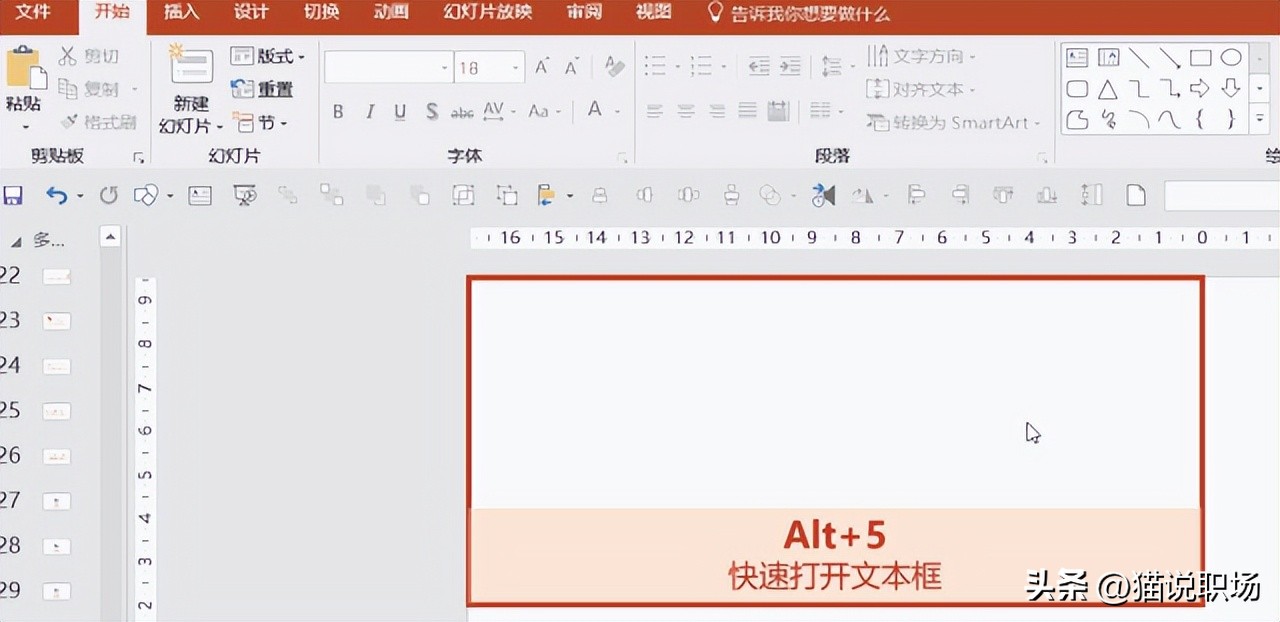Undo the last action
The width and height of the screenshot is (1280, 622).
coord(55,195)
